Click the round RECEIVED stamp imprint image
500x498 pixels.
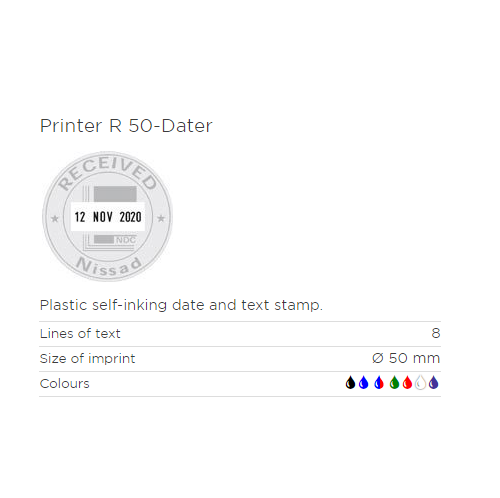107,216
